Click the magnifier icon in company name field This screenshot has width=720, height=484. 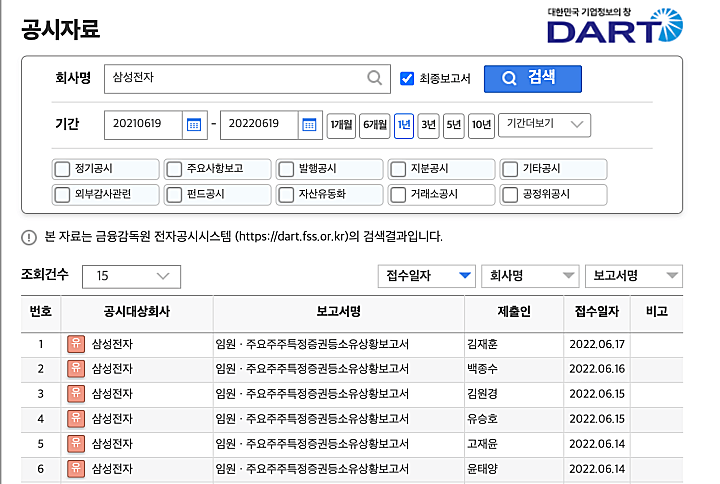(x=375, y=78)
